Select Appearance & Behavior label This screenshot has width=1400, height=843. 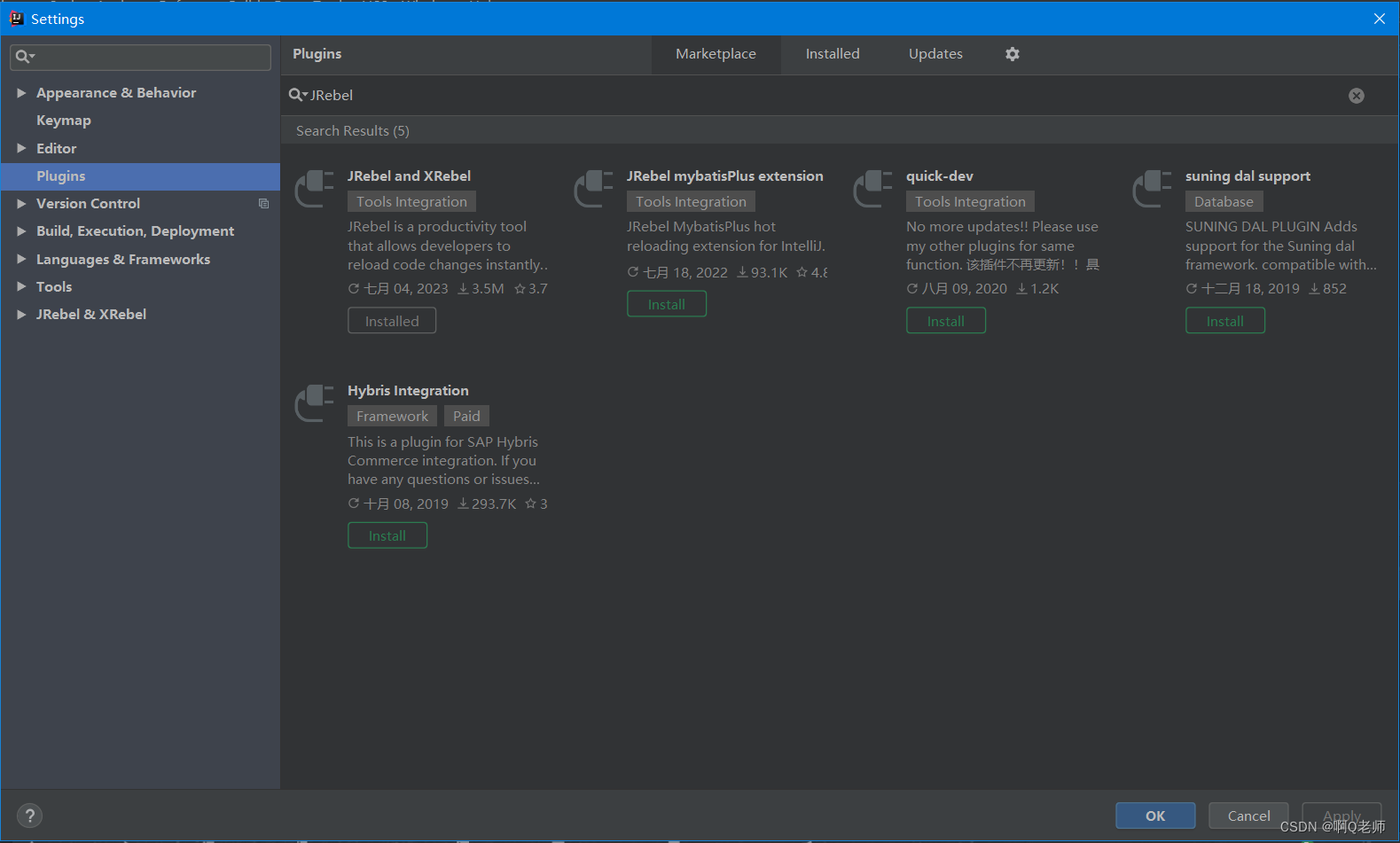pos(116,92)
